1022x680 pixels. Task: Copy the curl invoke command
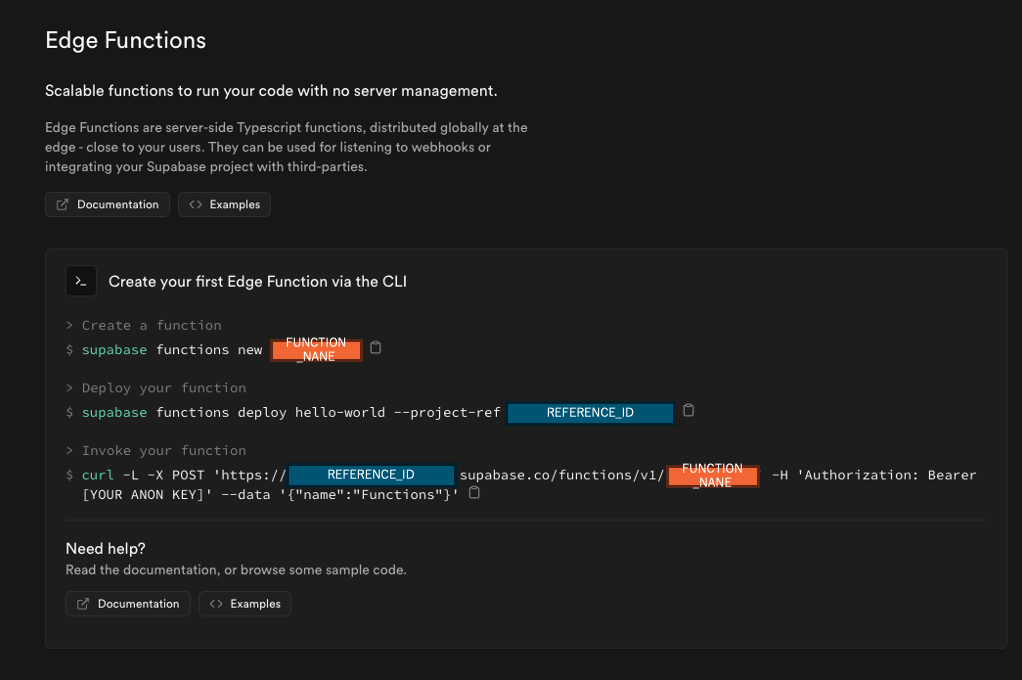tap(474, 492)
